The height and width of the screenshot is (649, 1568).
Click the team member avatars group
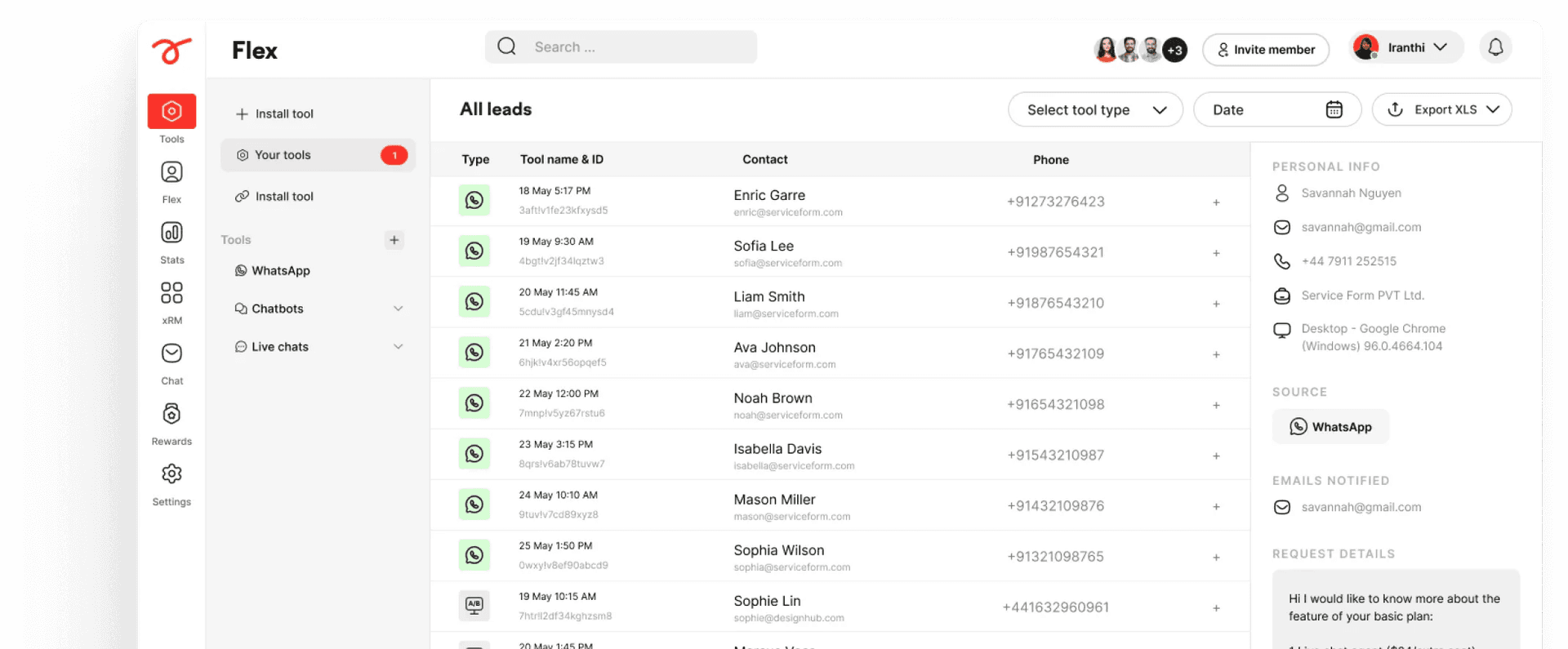[1140, 50]
